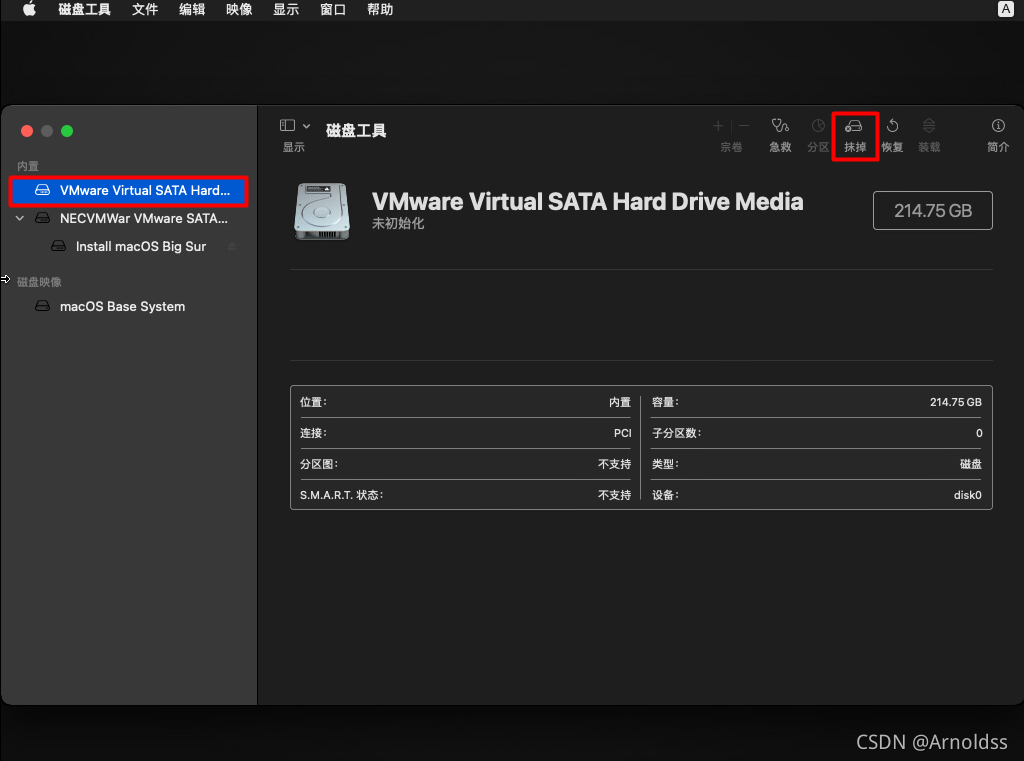Viewport: 1024px width, 761px height.
Task: Open the 磁盘工具 application menu
Action: [x=84, y=9]
